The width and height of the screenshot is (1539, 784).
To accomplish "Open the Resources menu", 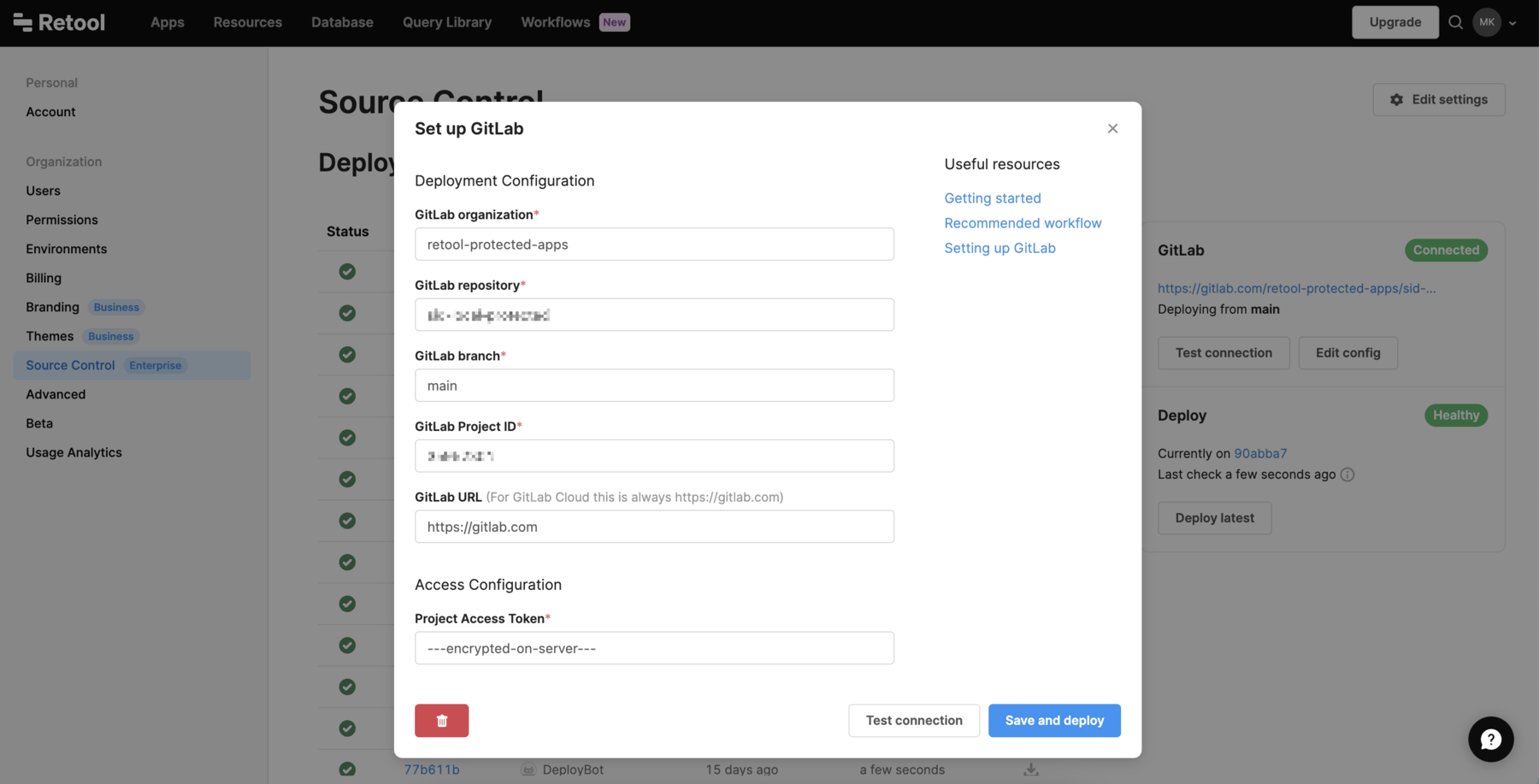I will (x=248, y=22).
